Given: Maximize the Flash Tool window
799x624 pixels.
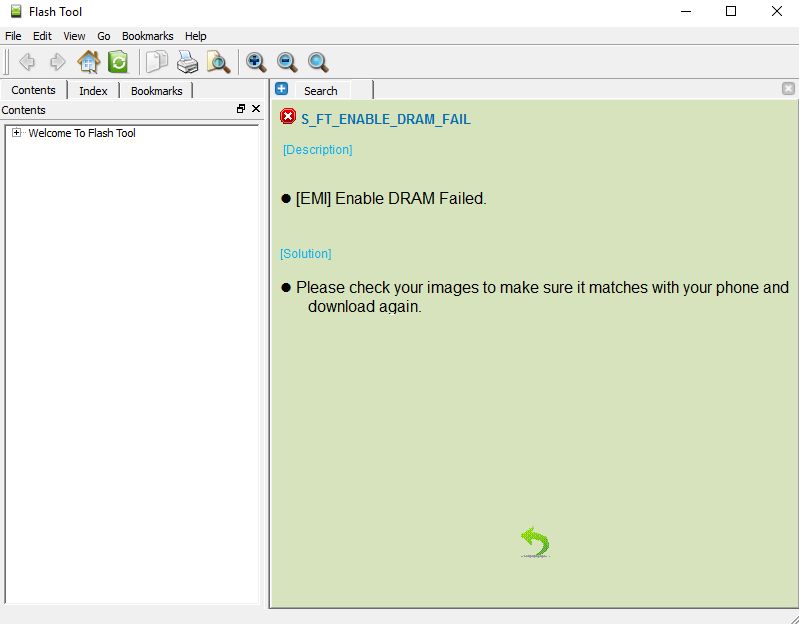Looking at the screenshot, I should pos(731,11).
